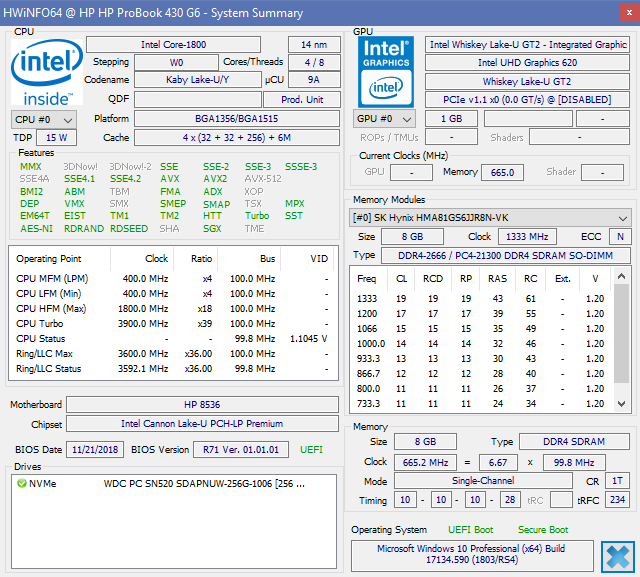The height and width of the screenshot is (577, 640).
Task: Click the Intel inside CPU logo
Action: pos(47,72)
